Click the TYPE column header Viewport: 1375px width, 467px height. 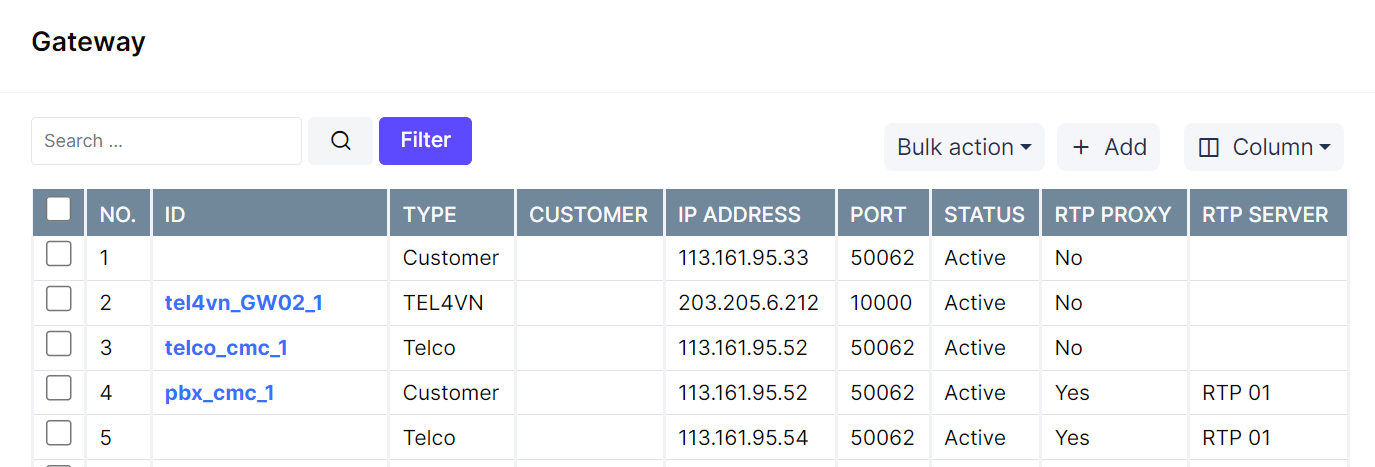coord(452,214)
